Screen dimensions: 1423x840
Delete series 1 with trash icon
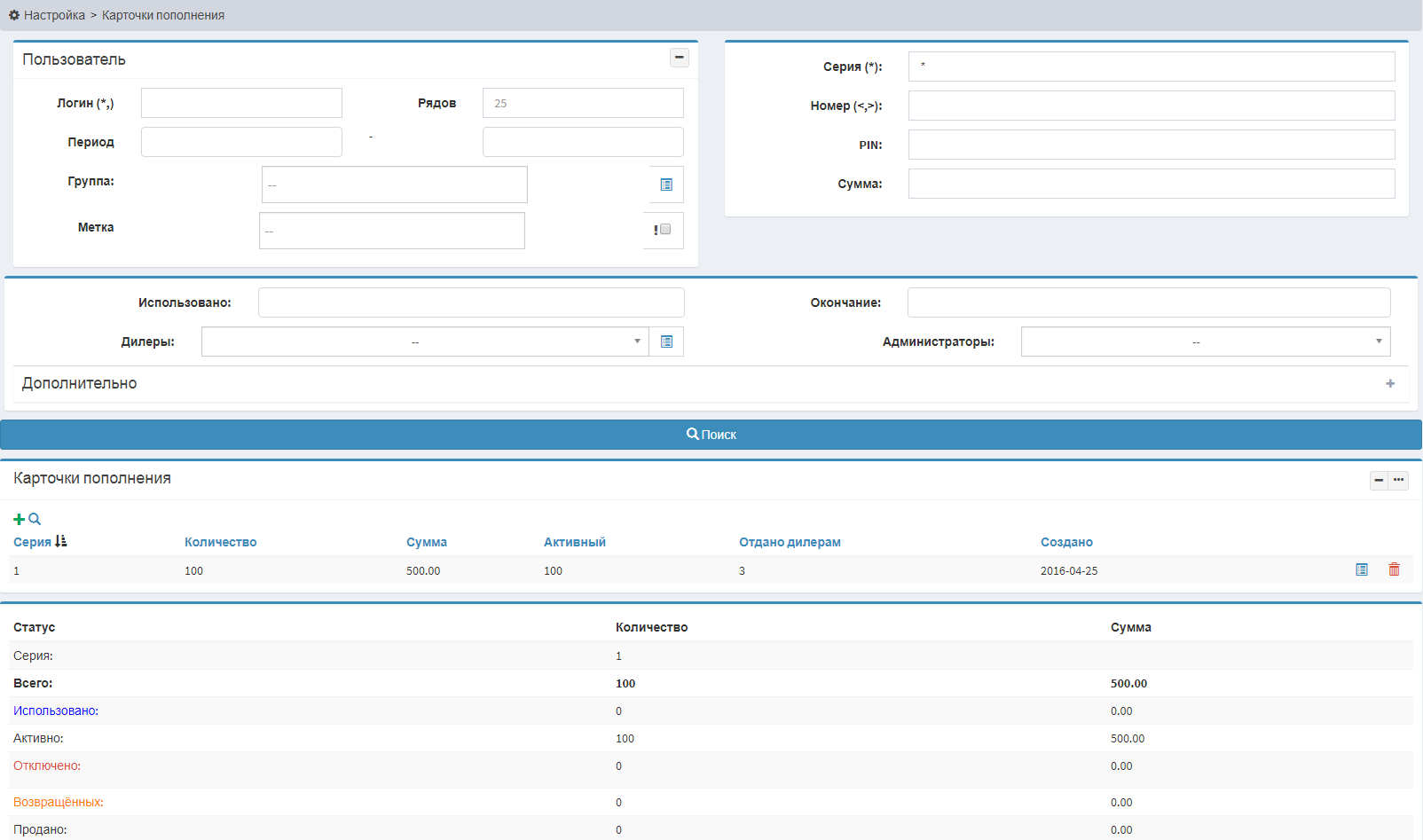point(1394,569)
